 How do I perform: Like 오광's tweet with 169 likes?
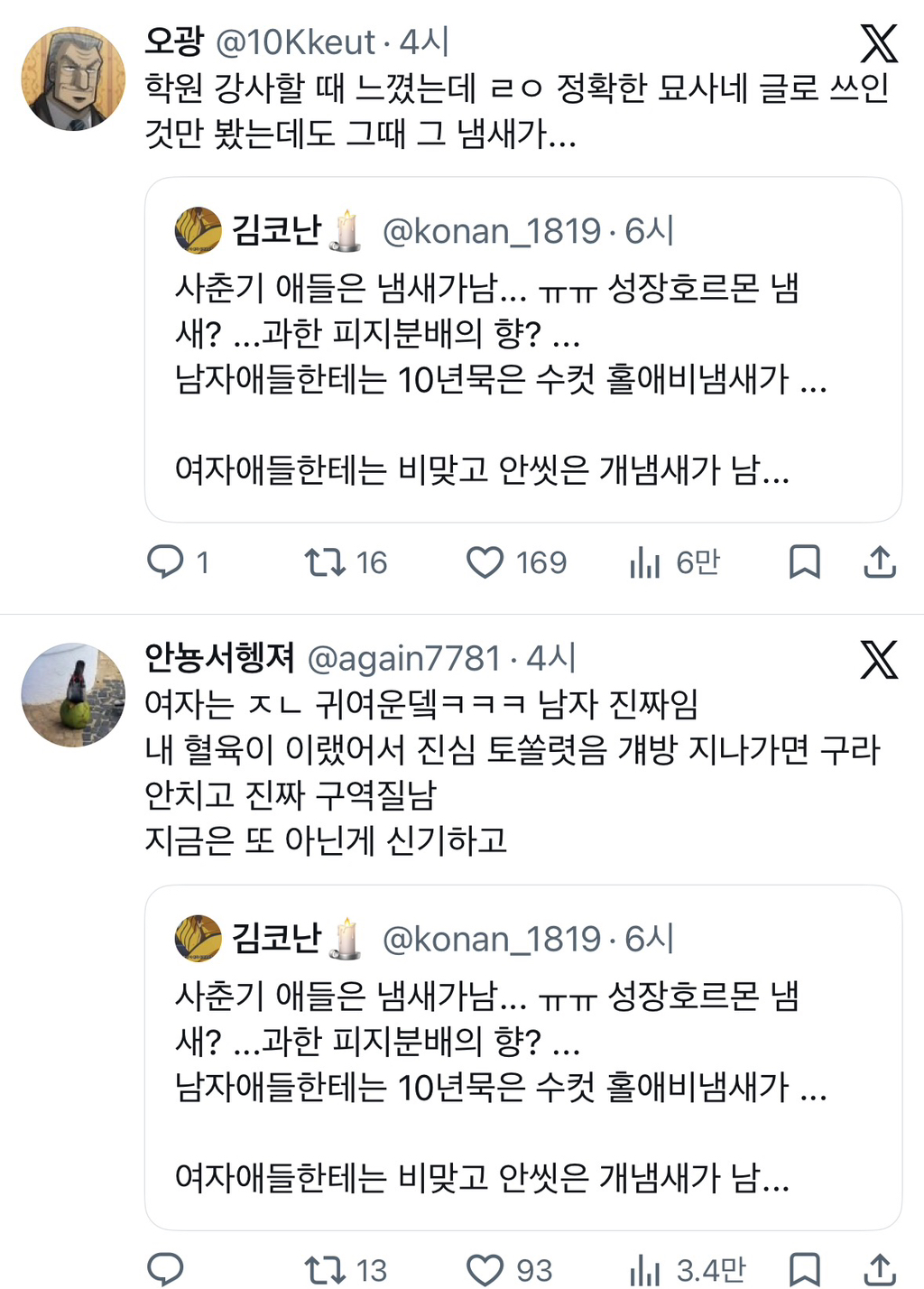(485, 562)
